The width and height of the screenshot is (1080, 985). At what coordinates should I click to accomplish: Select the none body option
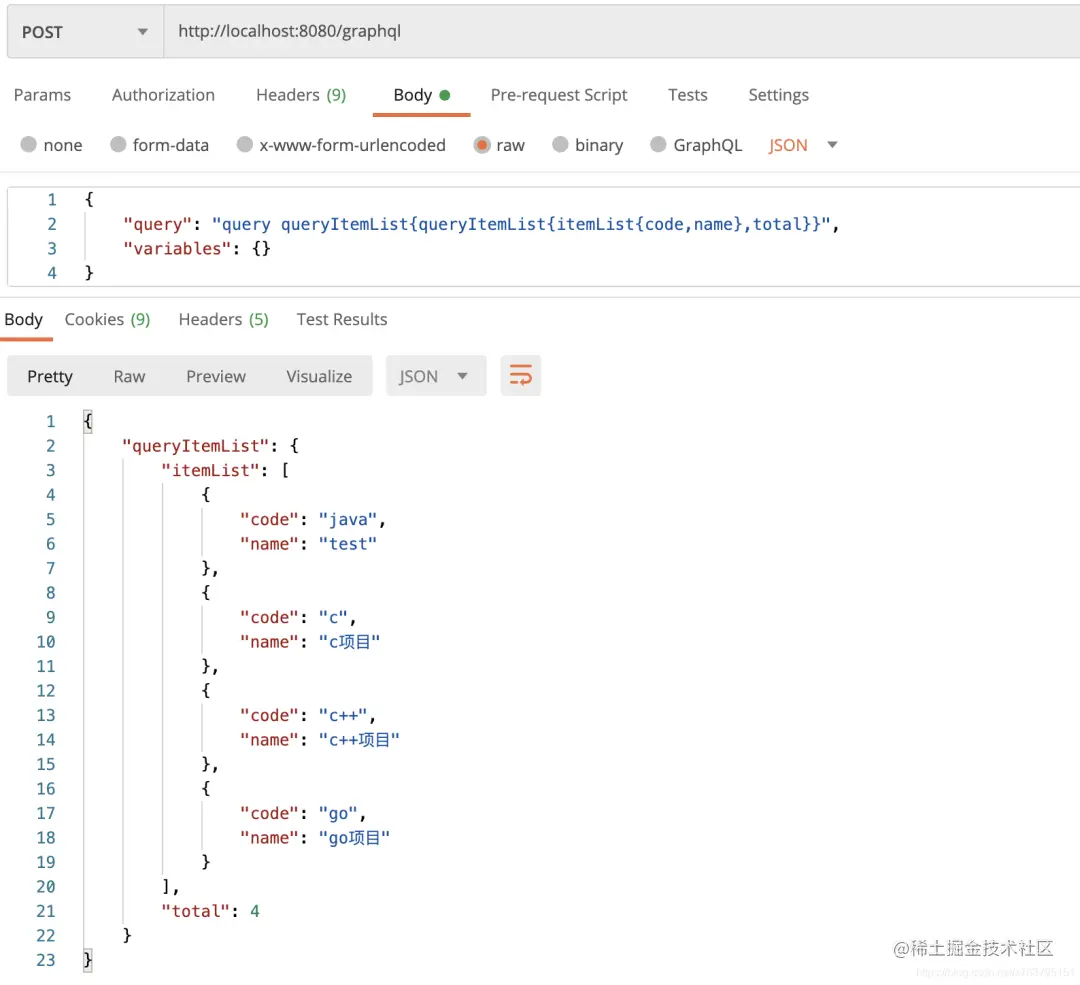[x=51, y=145]
